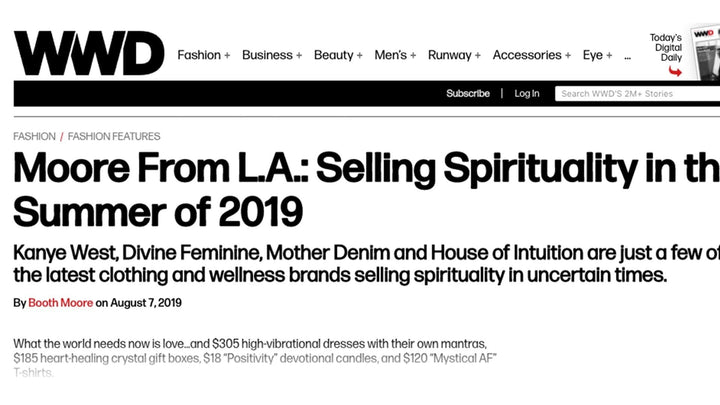Click the Today's Digital Daily label

coord(666,47)
